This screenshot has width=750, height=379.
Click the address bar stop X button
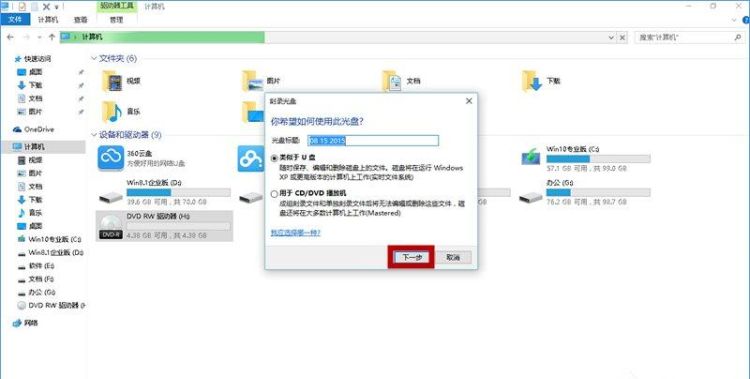click(x=622, y=37)
